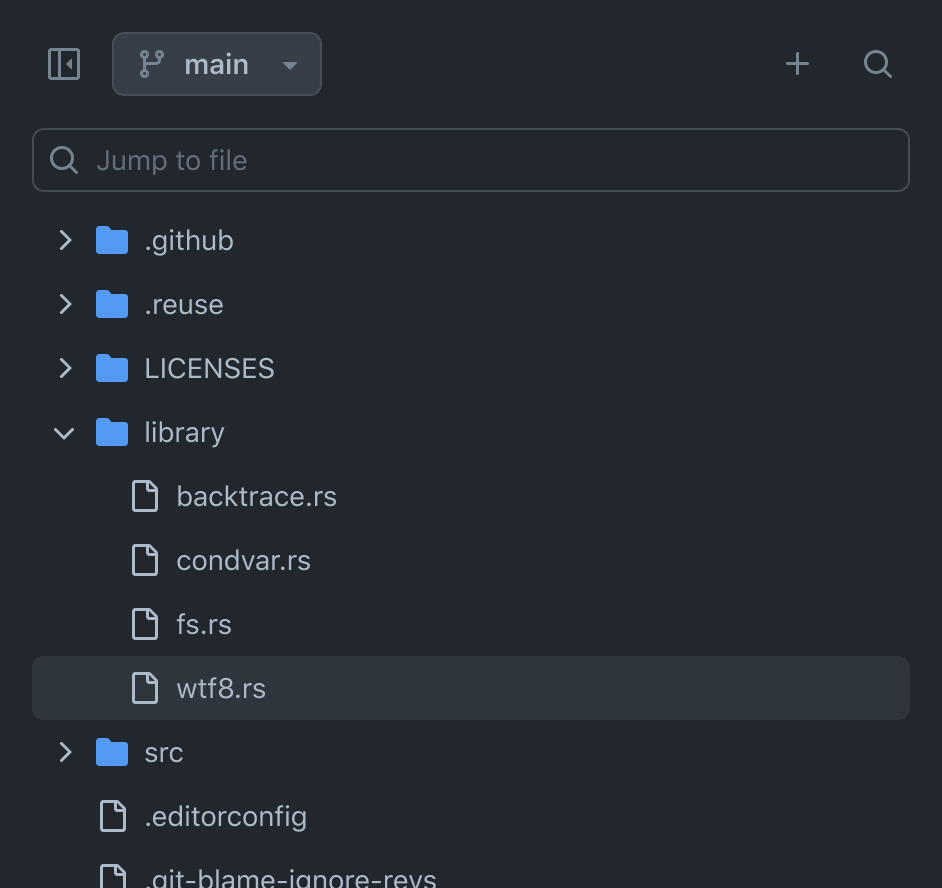
Task: Expand the .github folder chevron
Action: (x=65, y=240)
